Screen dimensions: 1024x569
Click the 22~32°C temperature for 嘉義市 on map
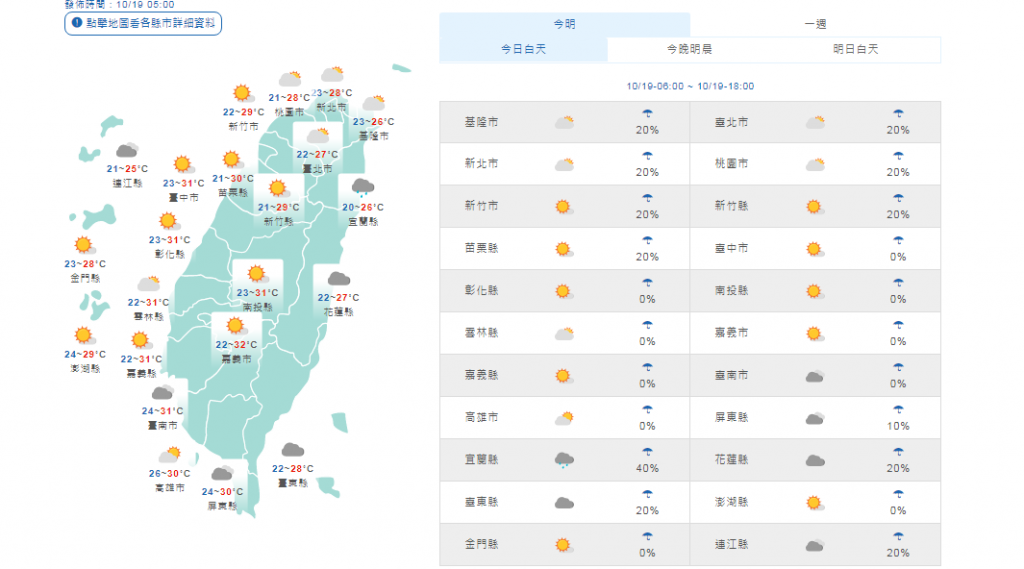coord(236,345)
